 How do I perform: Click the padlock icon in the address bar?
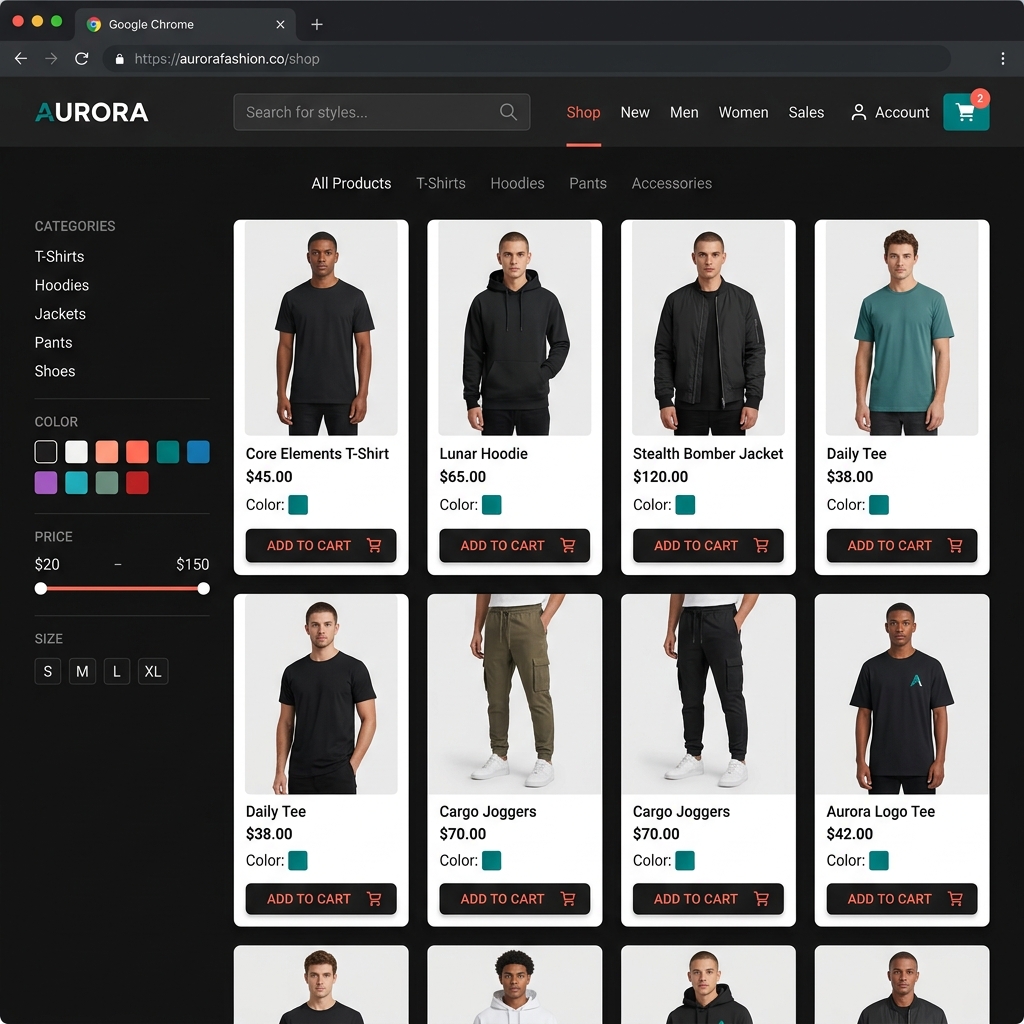[x=120, y=59]
